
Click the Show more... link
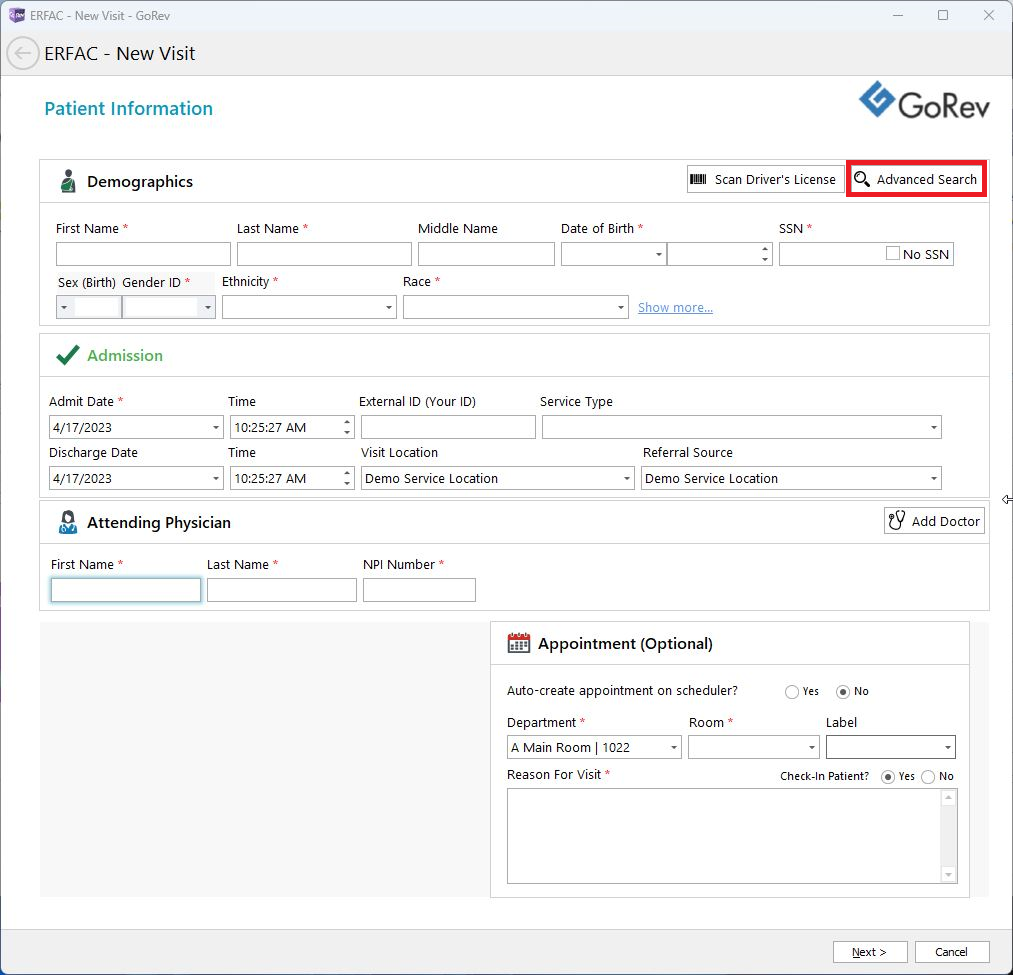(x=675, y=308)
